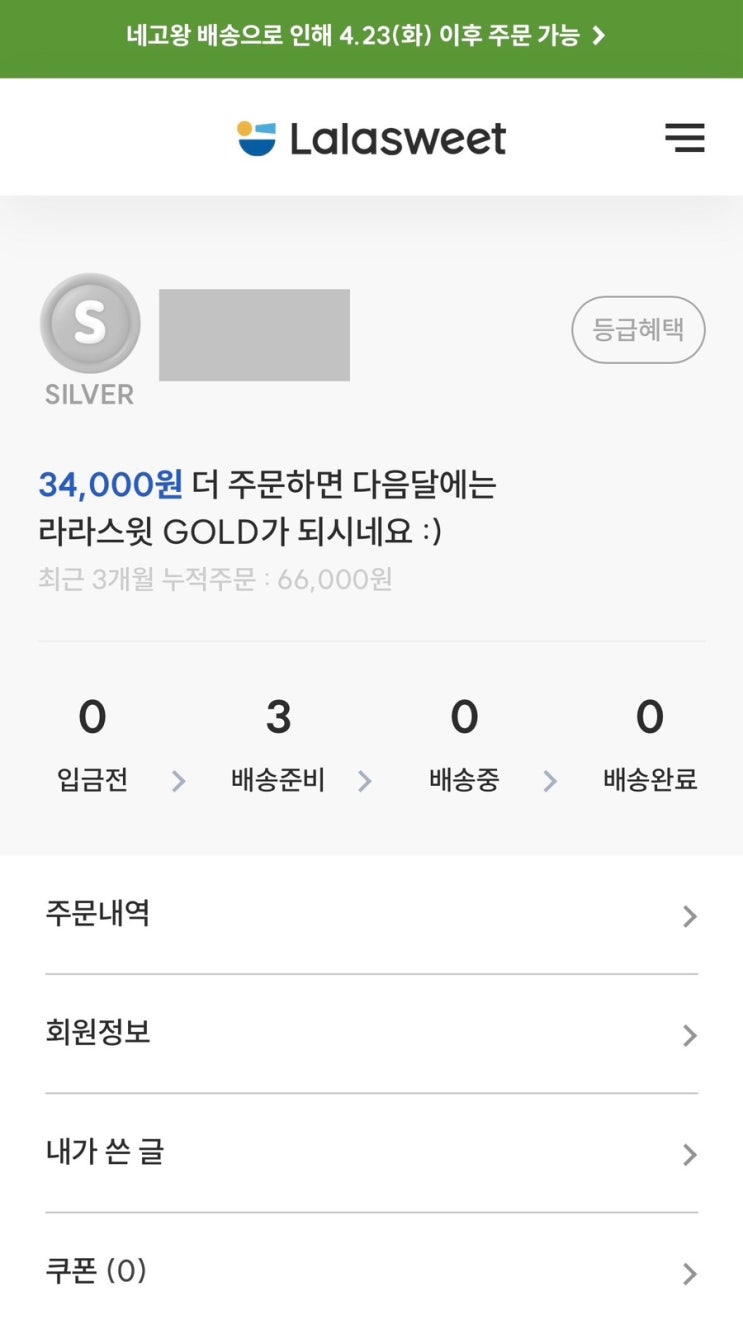
Task: Open 주문내역 via its right chevron
Action: [689, 916]
